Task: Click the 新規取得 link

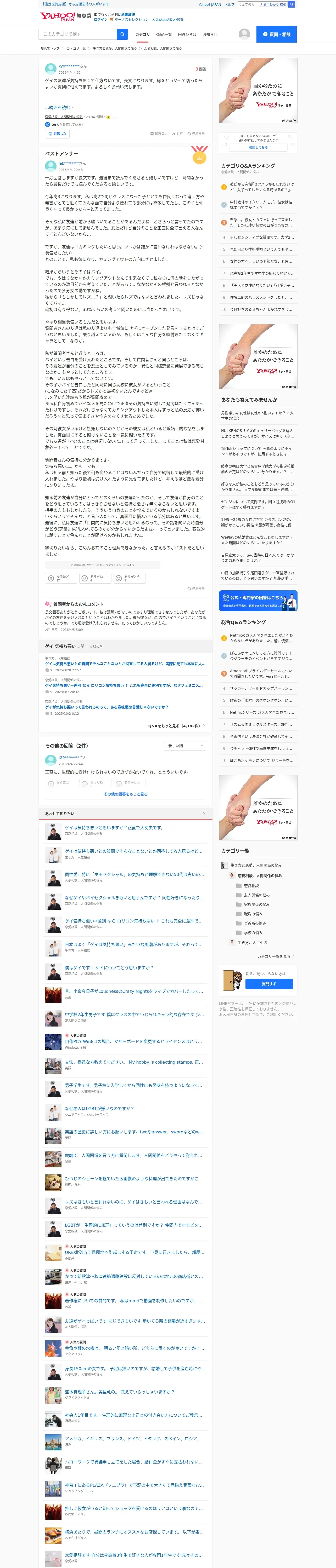Action: pos(128,15)
